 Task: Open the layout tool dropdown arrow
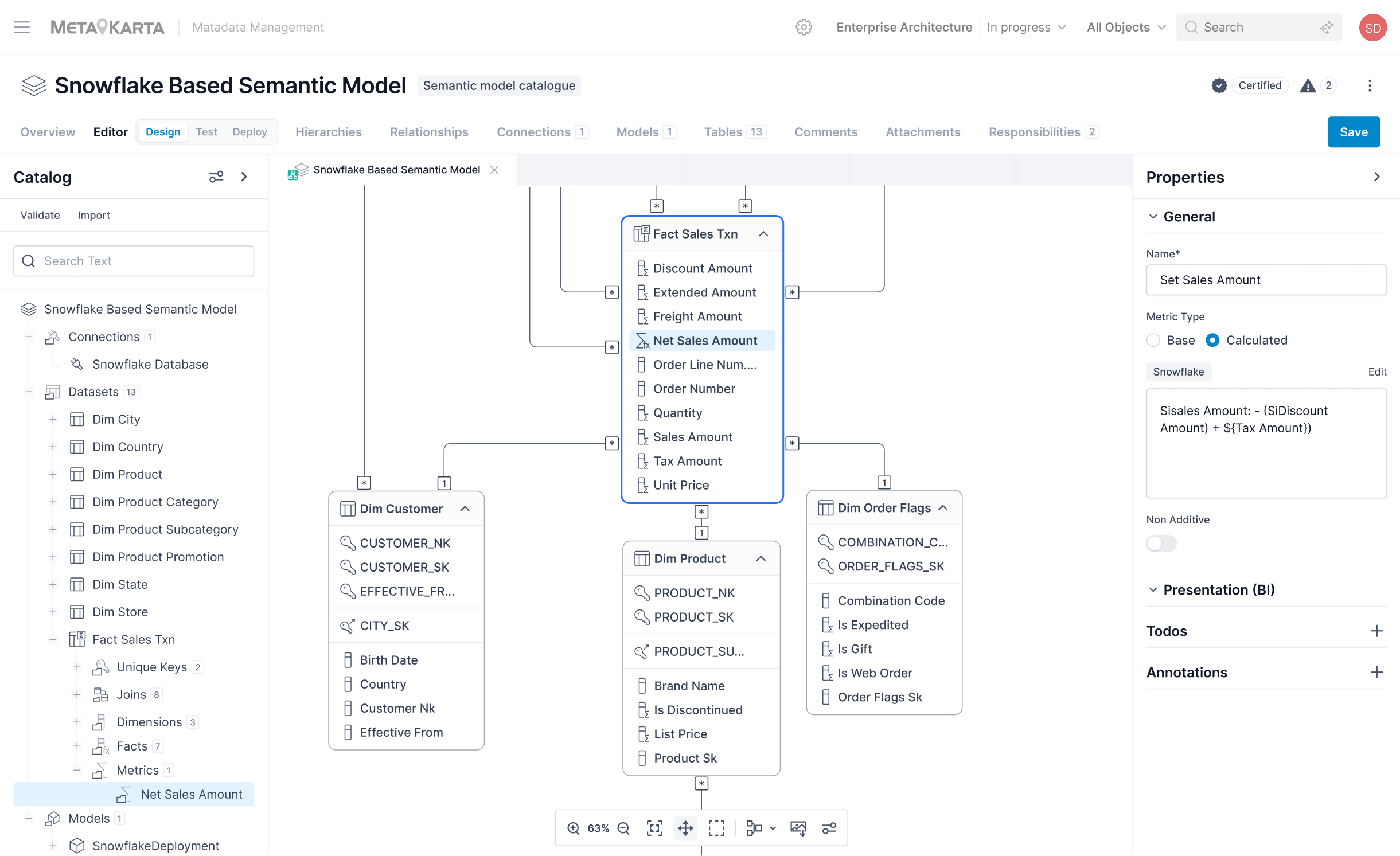[773, 828]
